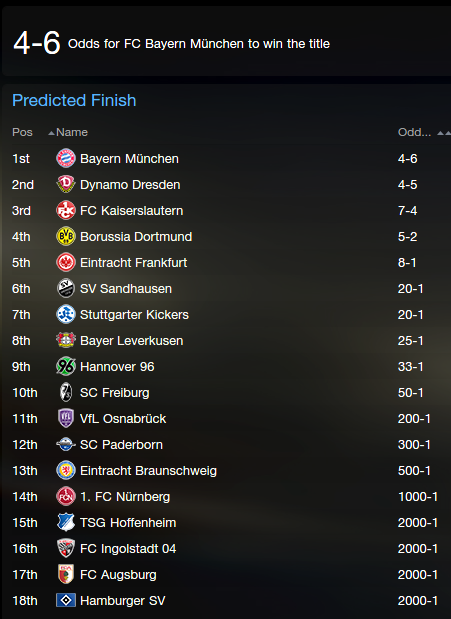Viewport: 451px width, 619px height.
Task: Sort by the Odds column header
Action: [414, 132]
